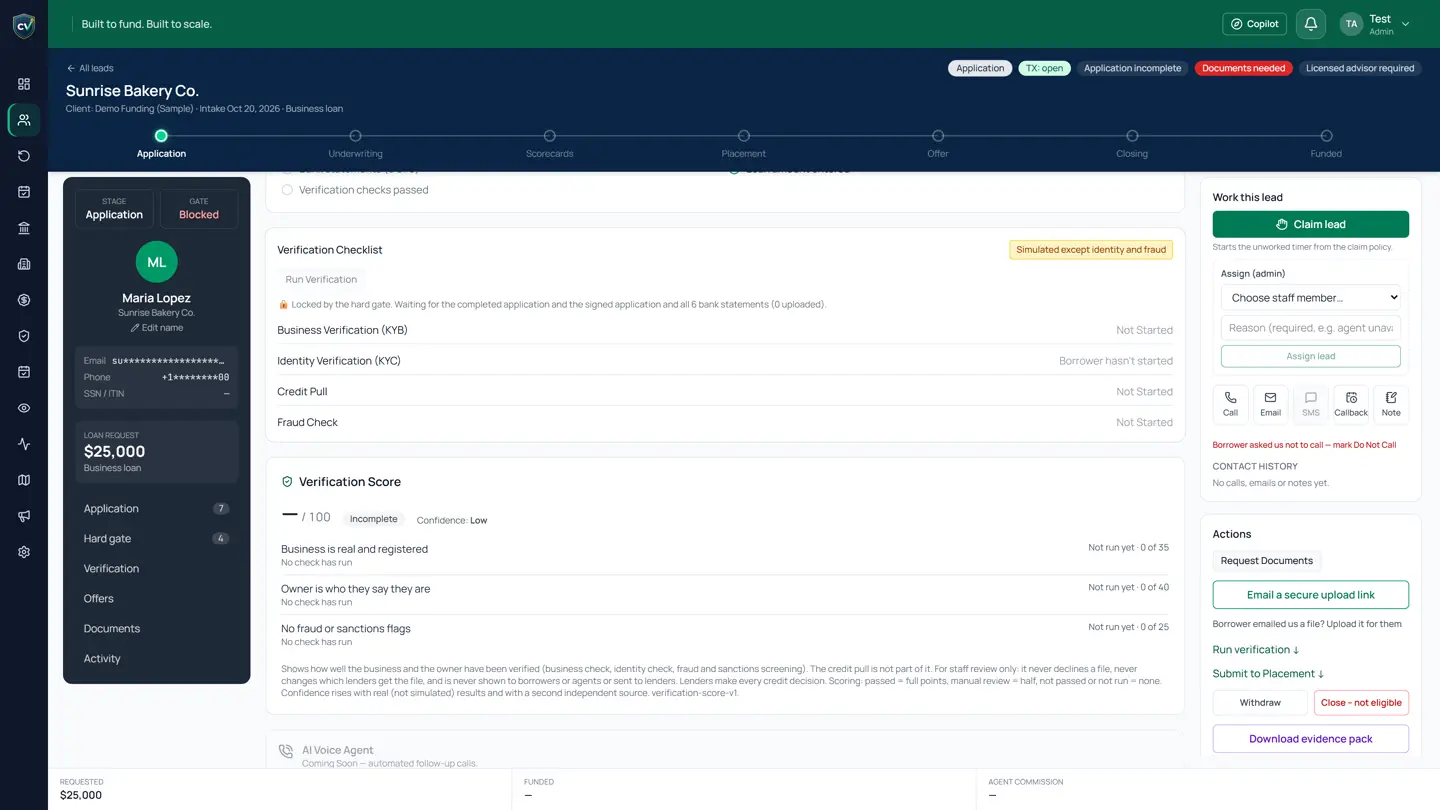The height and width of the screenshot is (810, 1440).
Task: Open the office building sidebar icon
Action: click(x=24, y=264)
